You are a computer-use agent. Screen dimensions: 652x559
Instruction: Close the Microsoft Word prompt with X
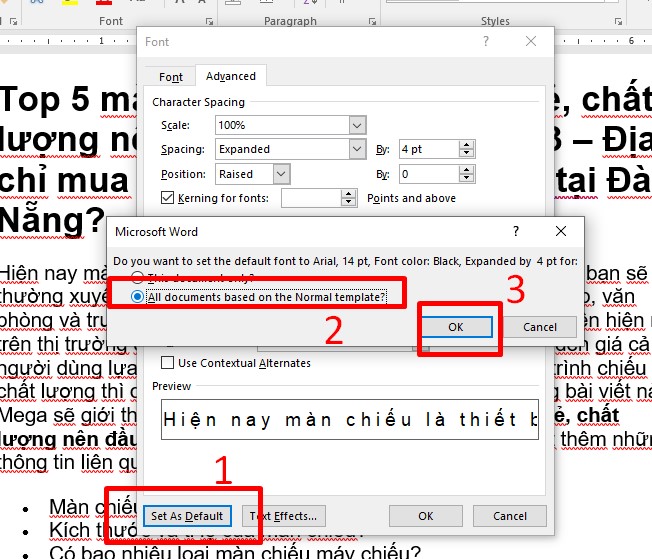click(x=561, y=231)
